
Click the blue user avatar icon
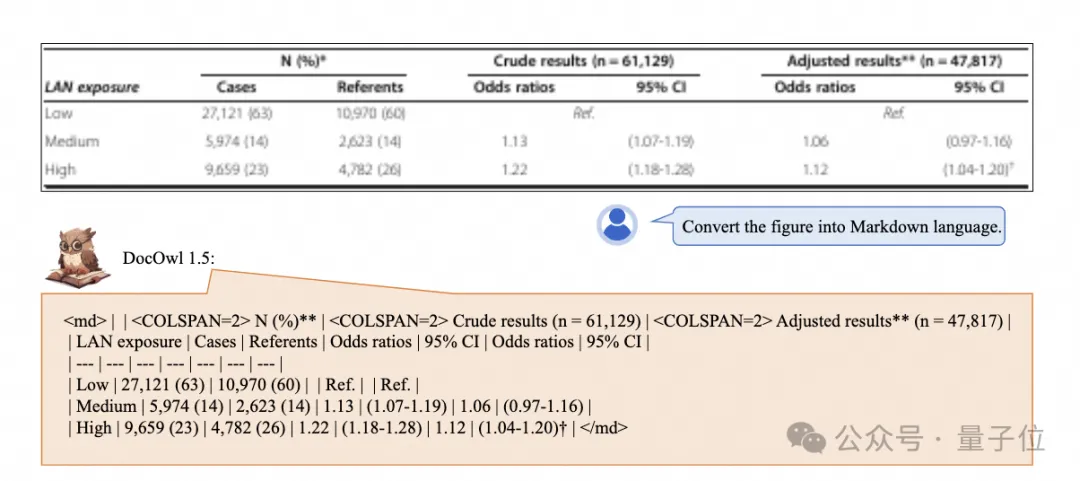click(617, 223)
